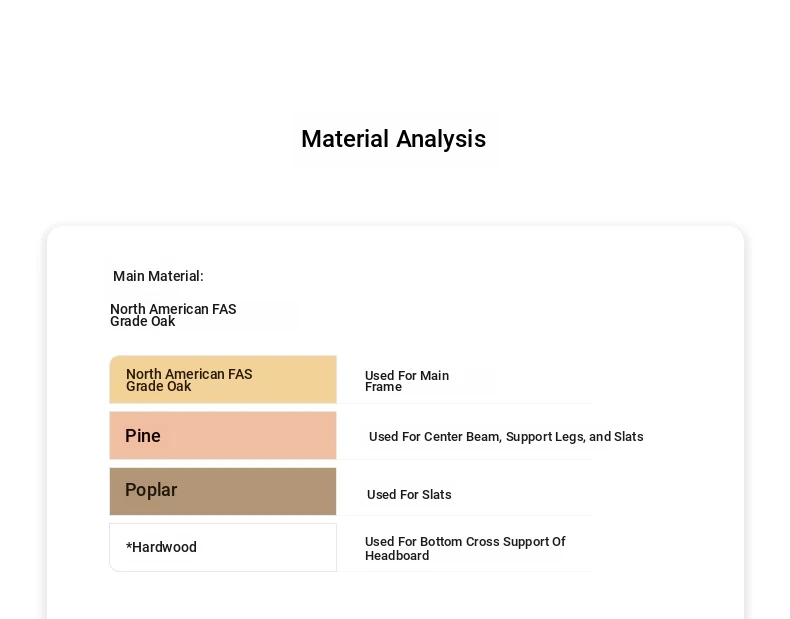Image resolution: width=790 pixels, height=619 pixels.
Task: Select the brown Poplar table cell
Action: click(222, 491)
